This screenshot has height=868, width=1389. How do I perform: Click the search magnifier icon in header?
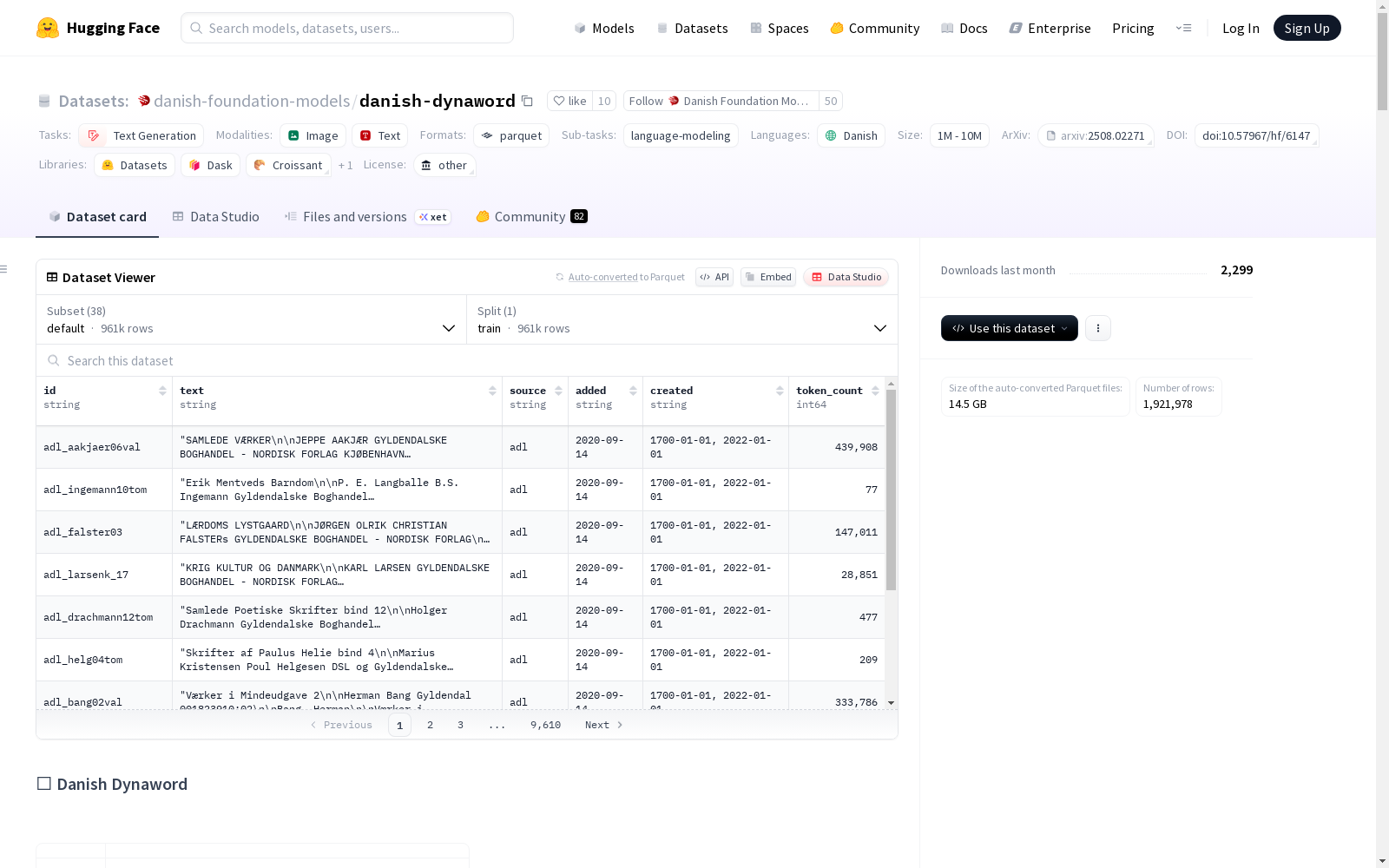click(x=196, y=28)
